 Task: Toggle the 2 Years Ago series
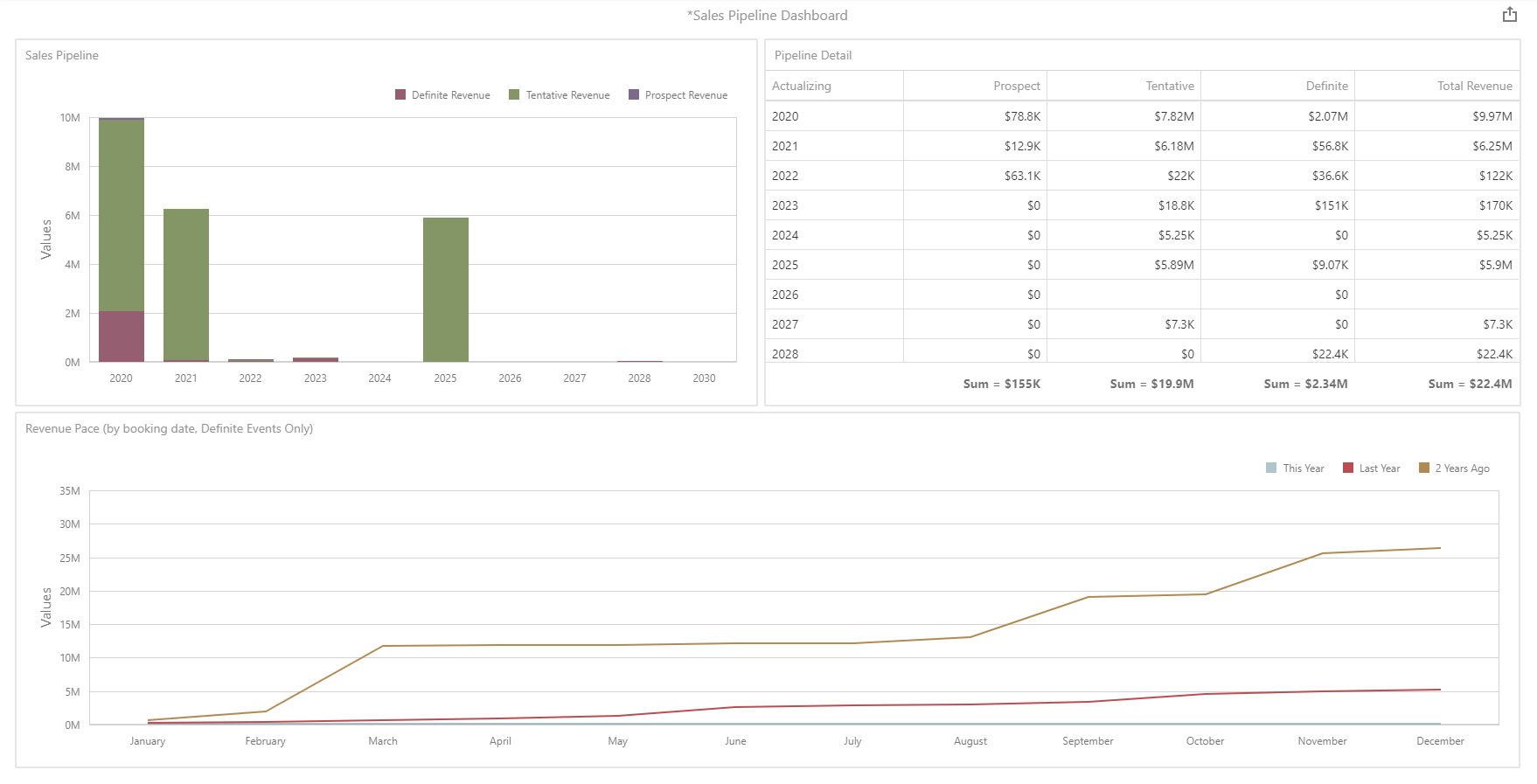1454,468
